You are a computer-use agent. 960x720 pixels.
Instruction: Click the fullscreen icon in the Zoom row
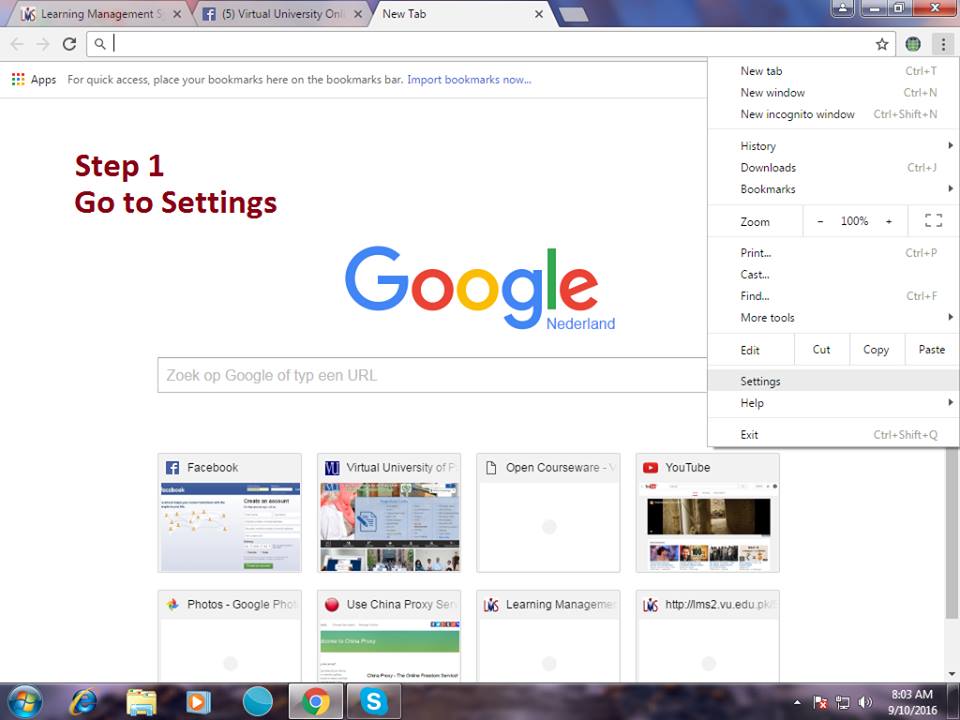[x=933, y=221]
